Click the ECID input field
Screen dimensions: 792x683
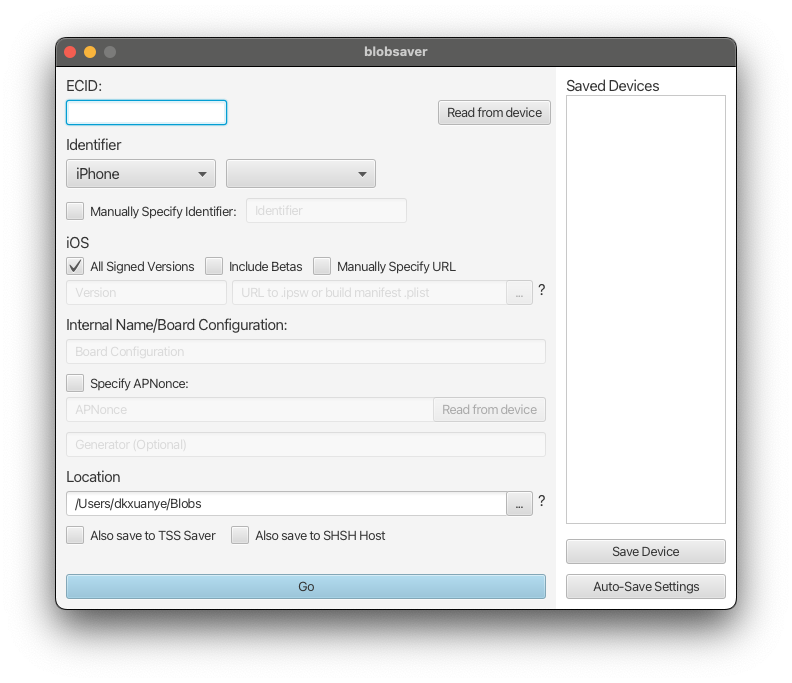pos(146,112)
